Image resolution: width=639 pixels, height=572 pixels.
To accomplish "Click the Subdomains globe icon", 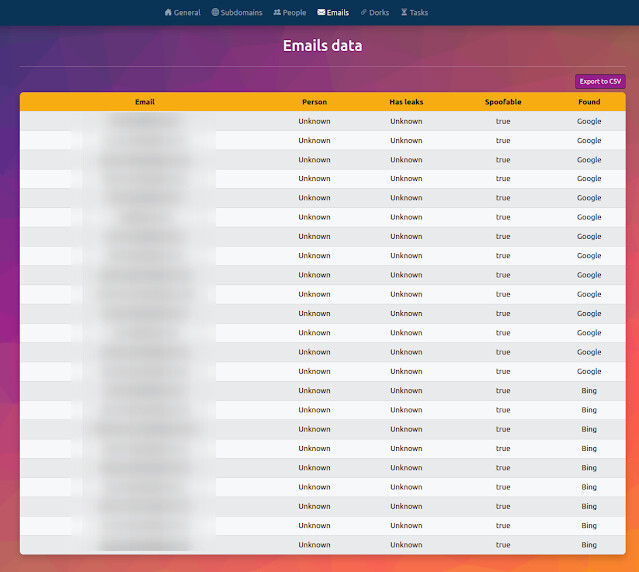I will click(215, 13).
